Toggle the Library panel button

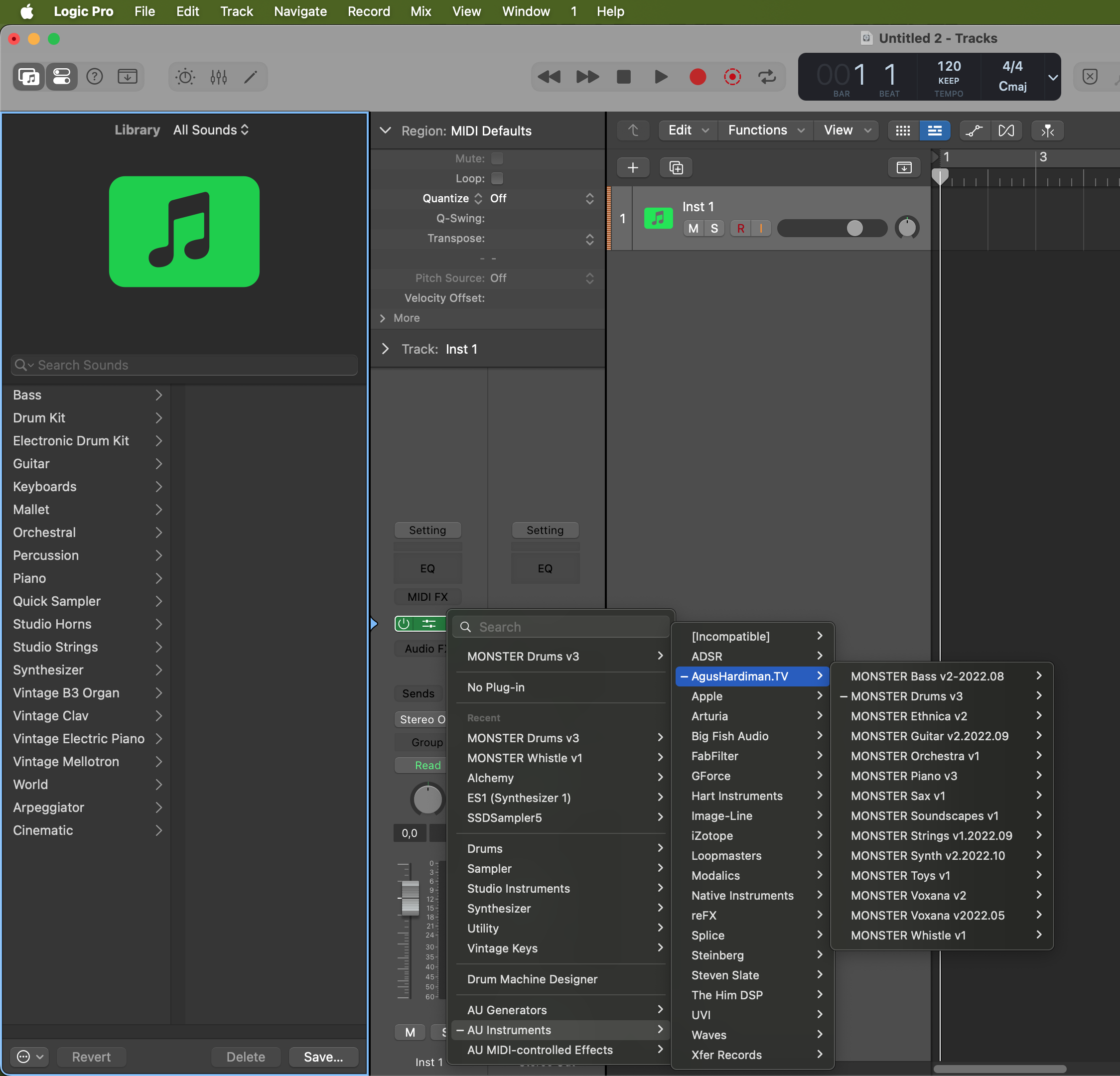click(x=28, y=77)
